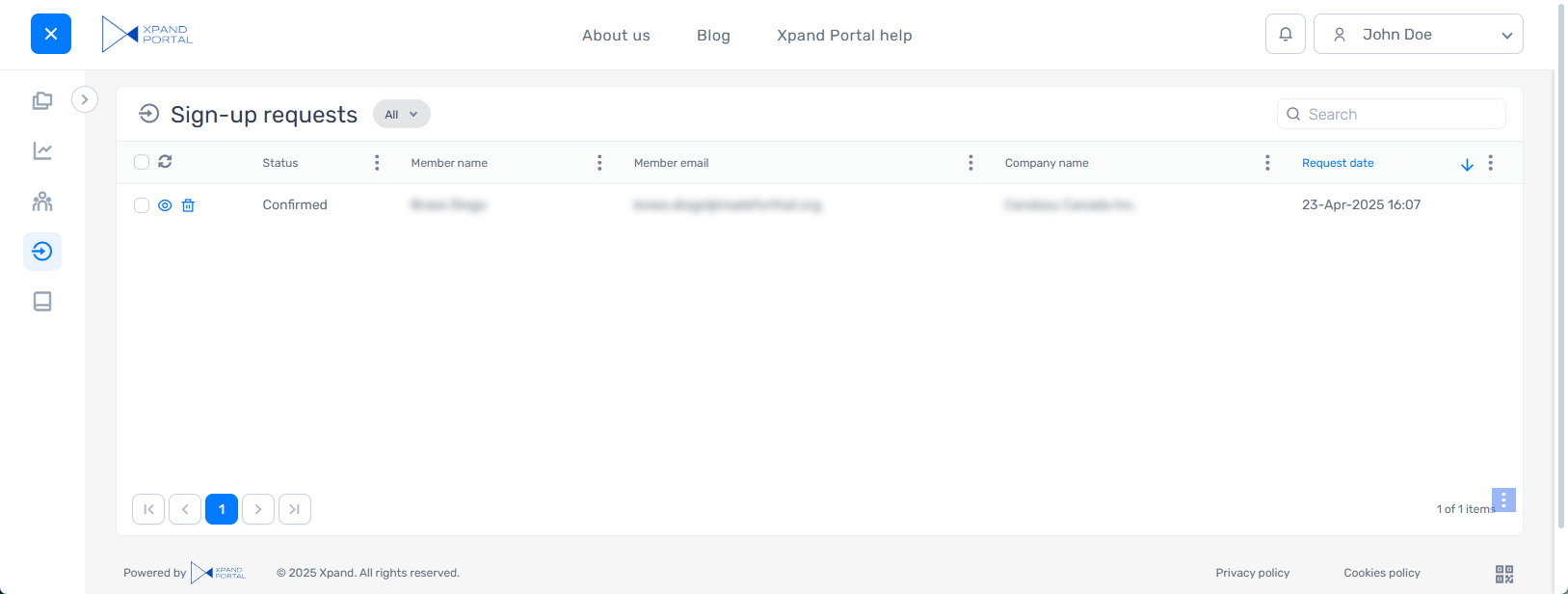The width and height of the screenshot is (1568, 594).
Task: Click the refresh icon in table header
Action: (165, 162)
